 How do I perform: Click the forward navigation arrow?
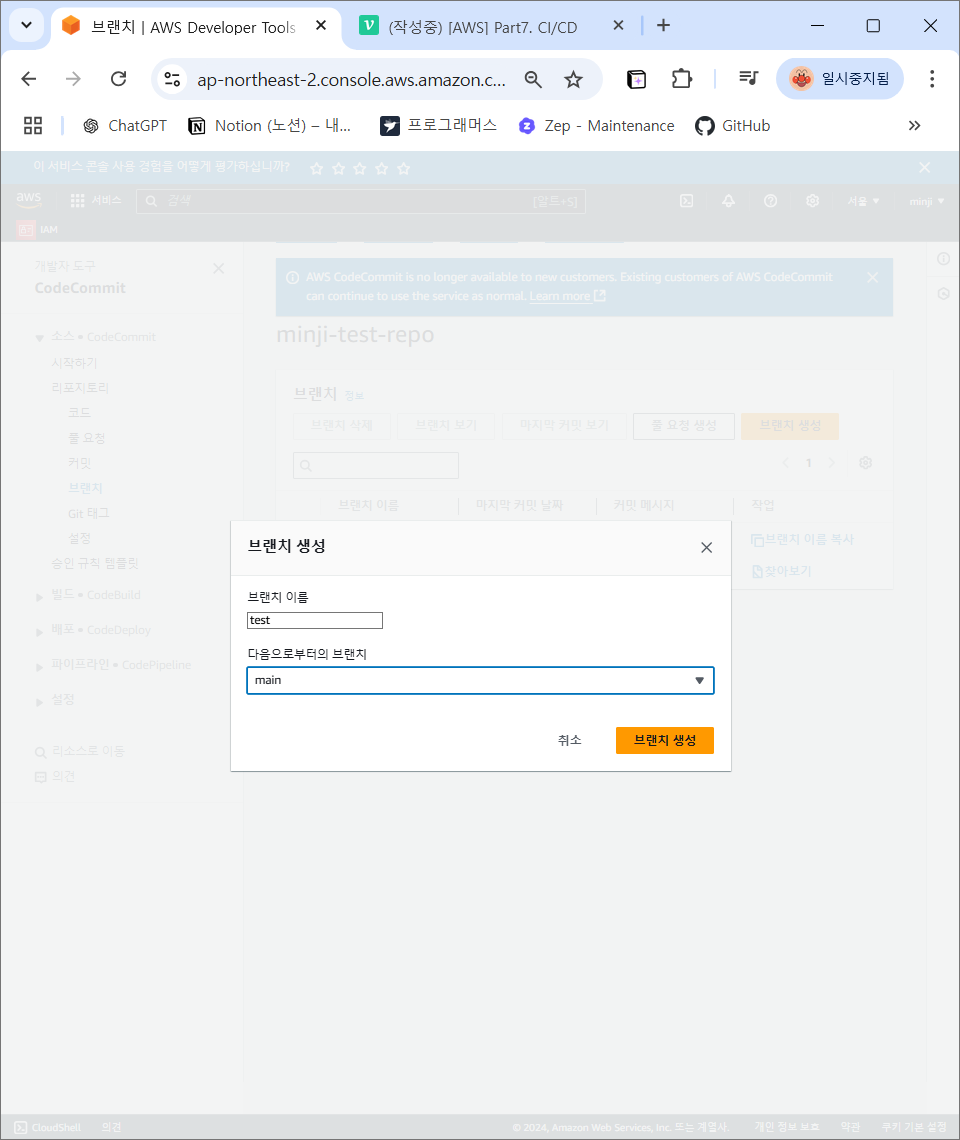(73, 79)
